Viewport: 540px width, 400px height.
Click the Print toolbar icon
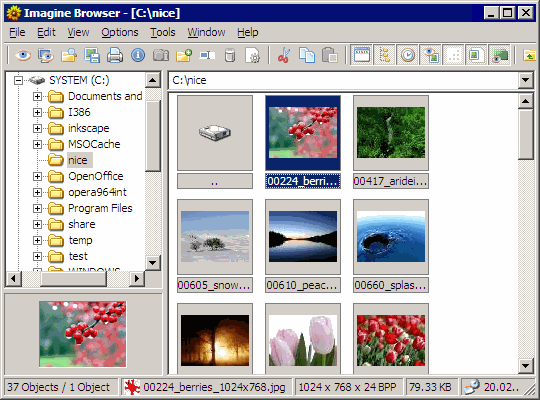[x=115, y=55]
